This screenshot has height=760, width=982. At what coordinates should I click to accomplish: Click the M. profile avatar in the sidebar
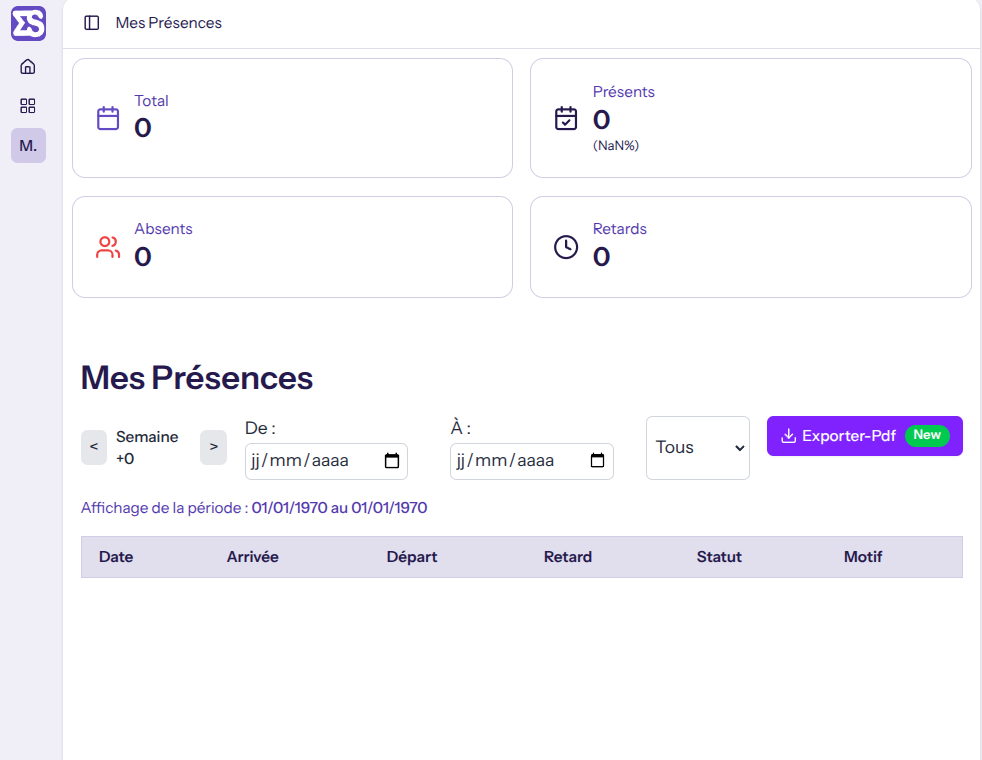[x=27, y=145]
